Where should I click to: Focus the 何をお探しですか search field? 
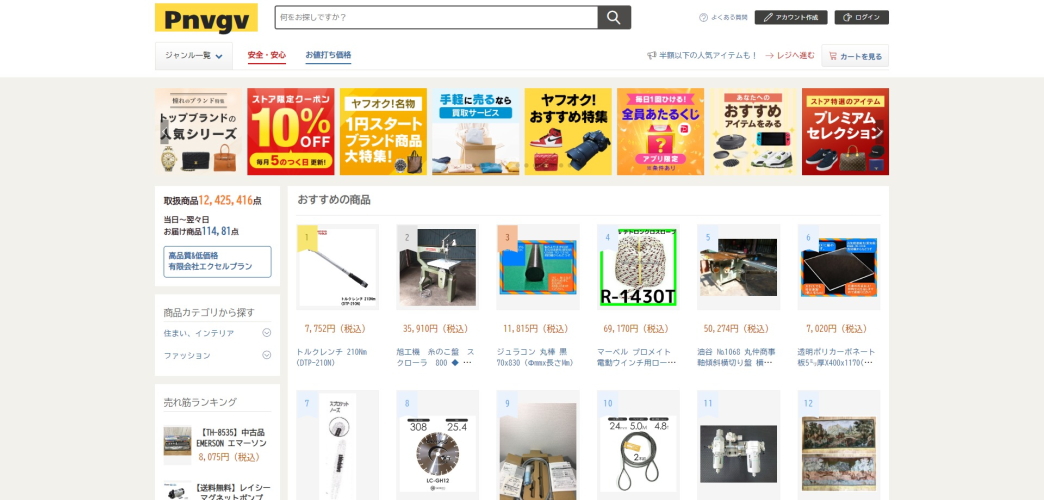tap(436, 17)
